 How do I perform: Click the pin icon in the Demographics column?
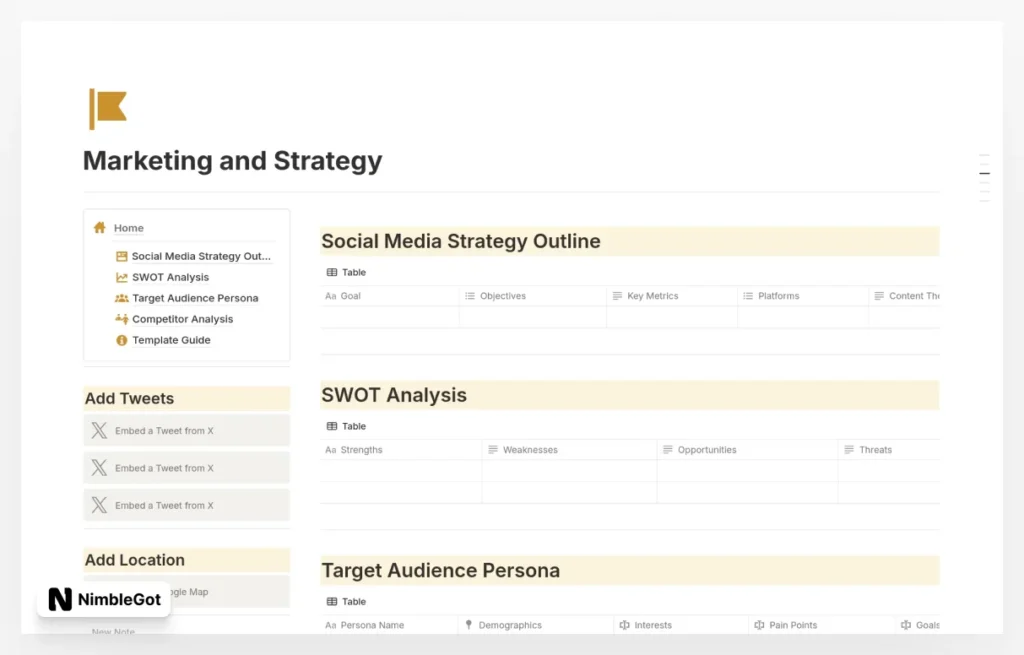468,624
